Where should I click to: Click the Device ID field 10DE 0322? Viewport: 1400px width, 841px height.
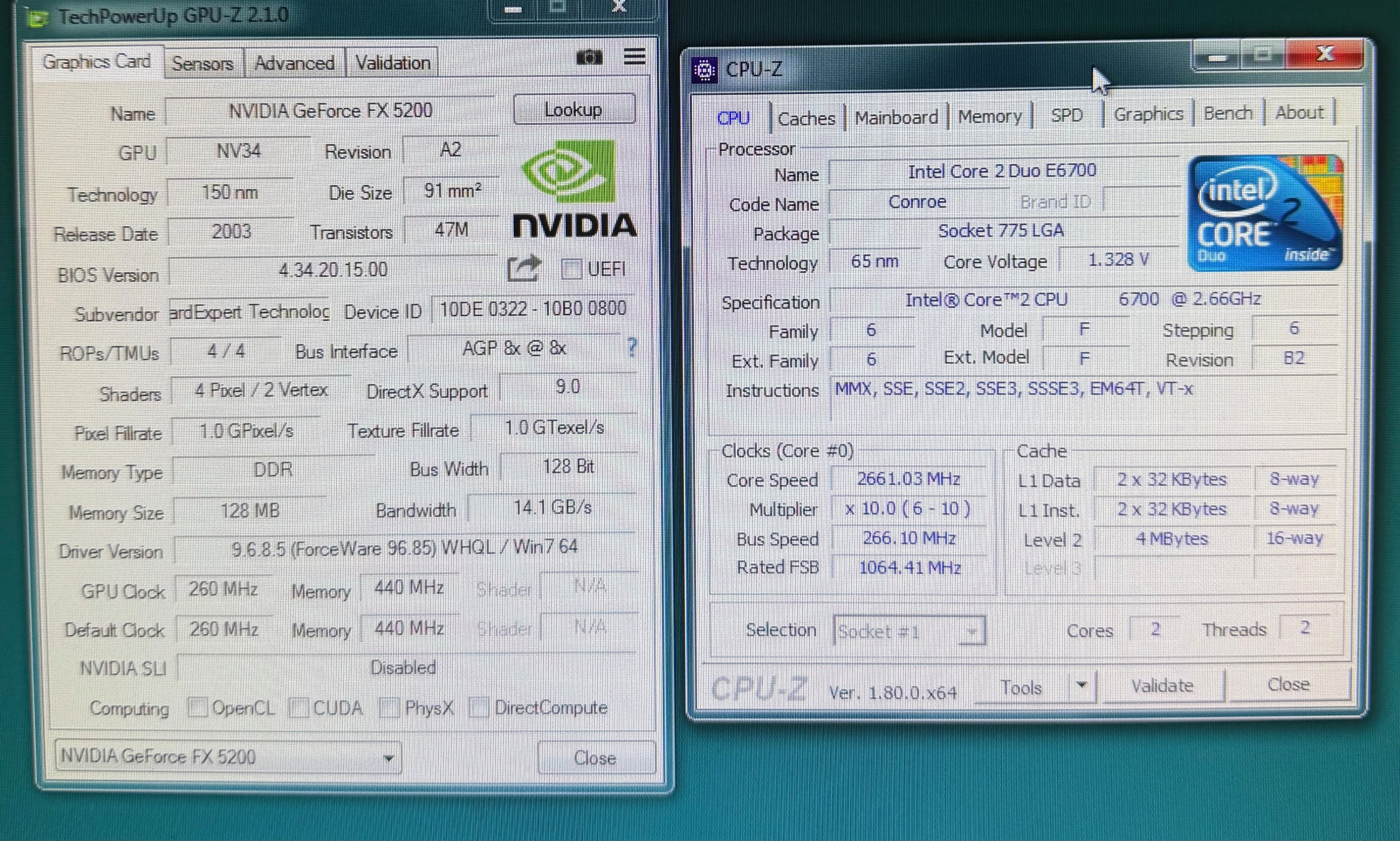pyautogui.click(x=532, y=308)
